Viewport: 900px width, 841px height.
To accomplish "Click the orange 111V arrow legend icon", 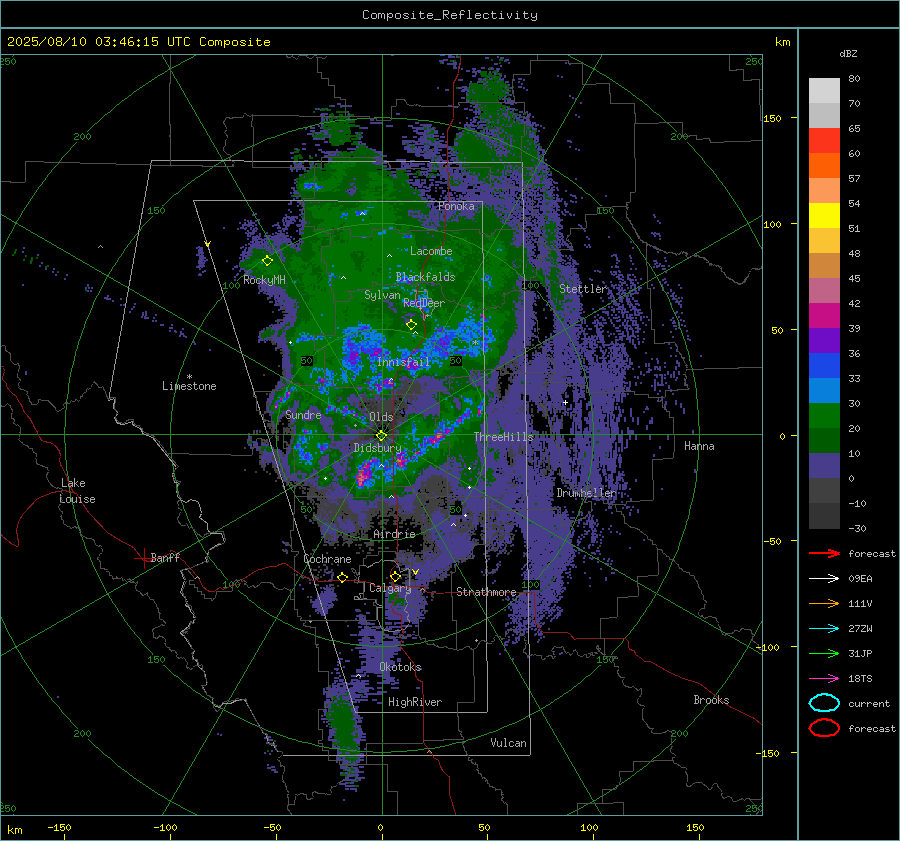I will tap(824, 603).
